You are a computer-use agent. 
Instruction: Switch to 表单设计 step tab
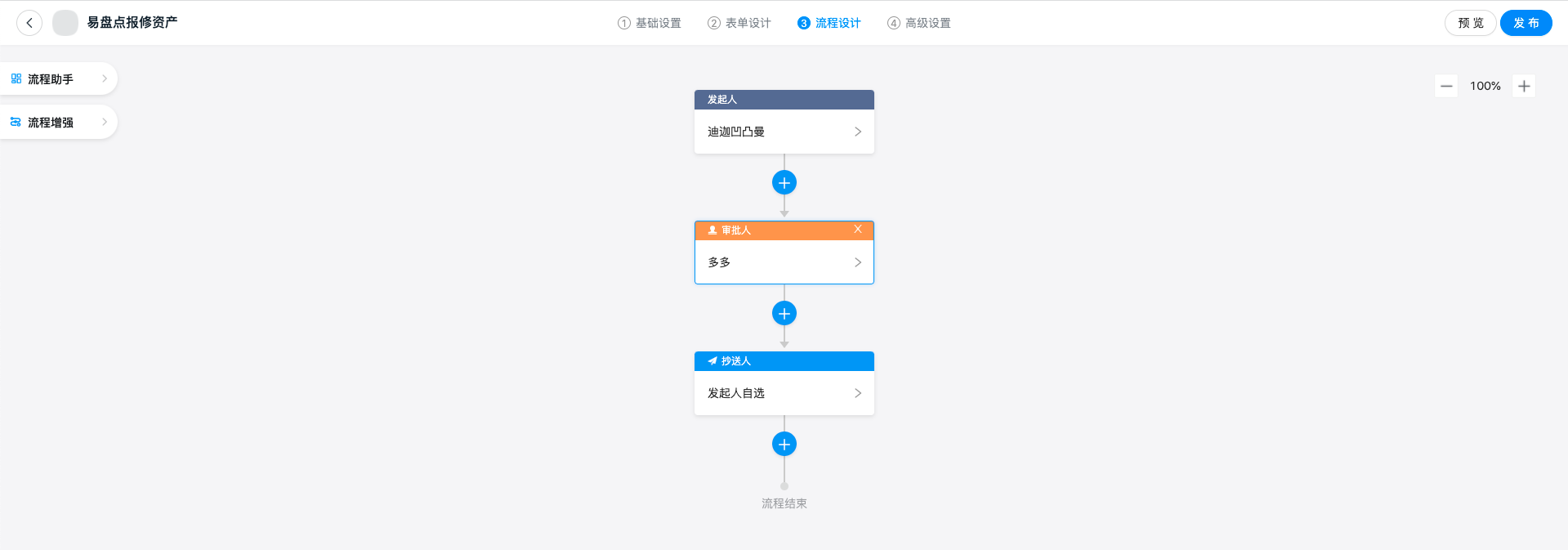click(739, 23)
